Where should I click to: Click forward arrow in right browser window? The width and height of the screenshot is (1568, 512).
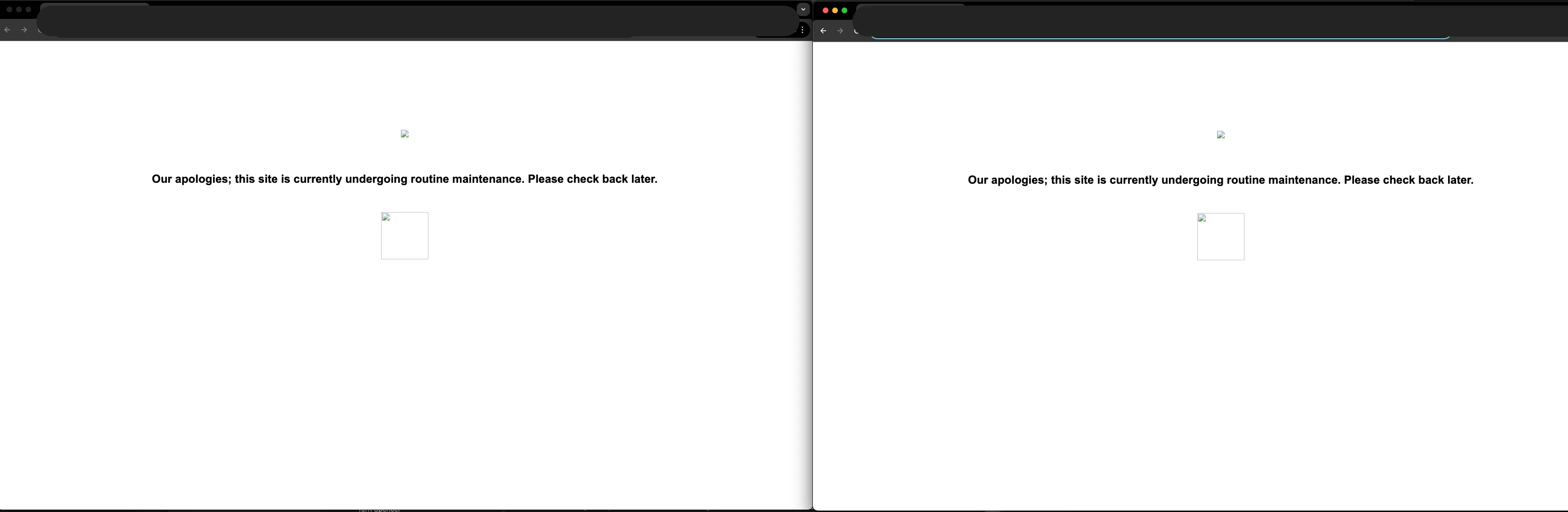point(840,30)
